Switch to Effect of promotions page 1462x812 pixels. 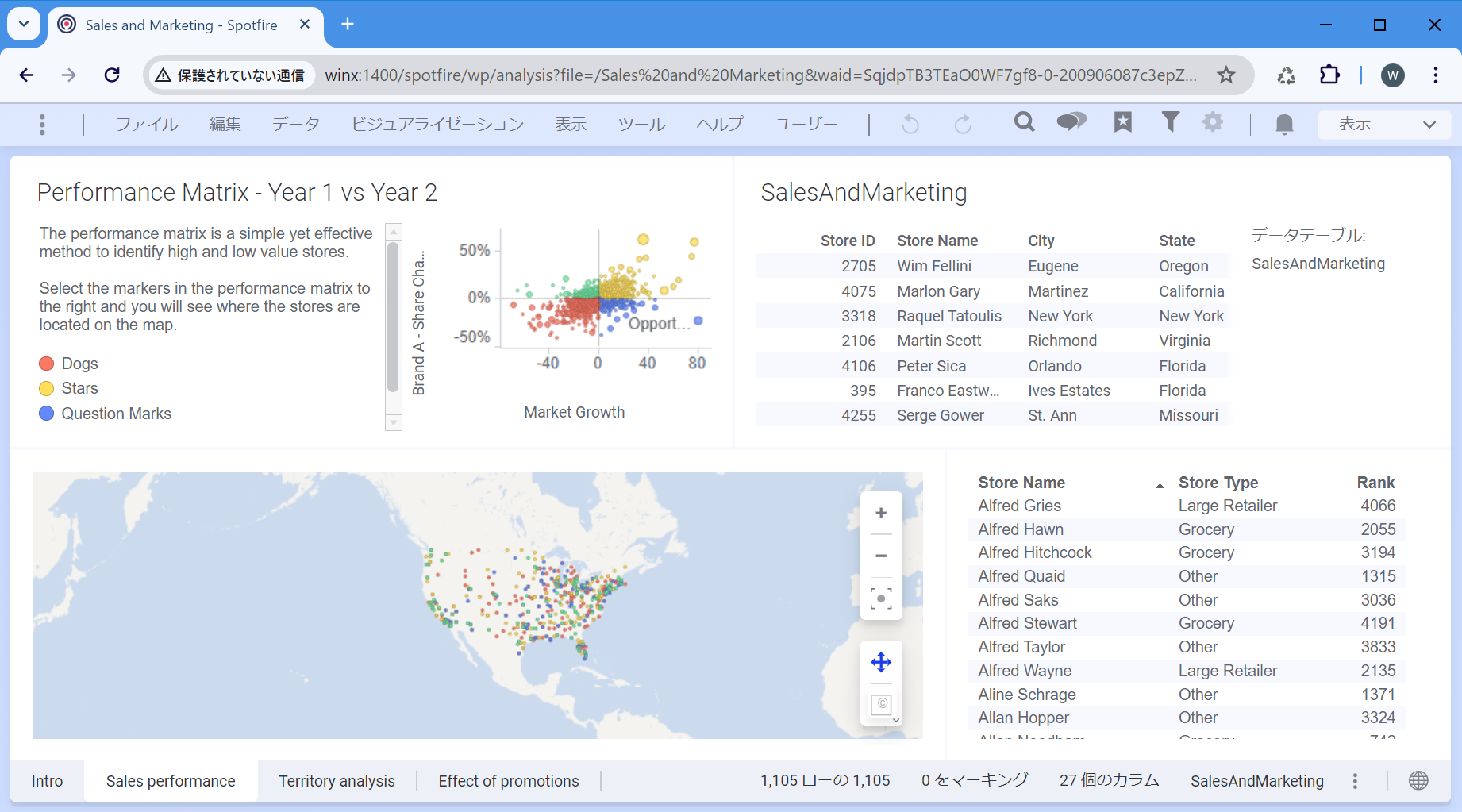[509, 781]
